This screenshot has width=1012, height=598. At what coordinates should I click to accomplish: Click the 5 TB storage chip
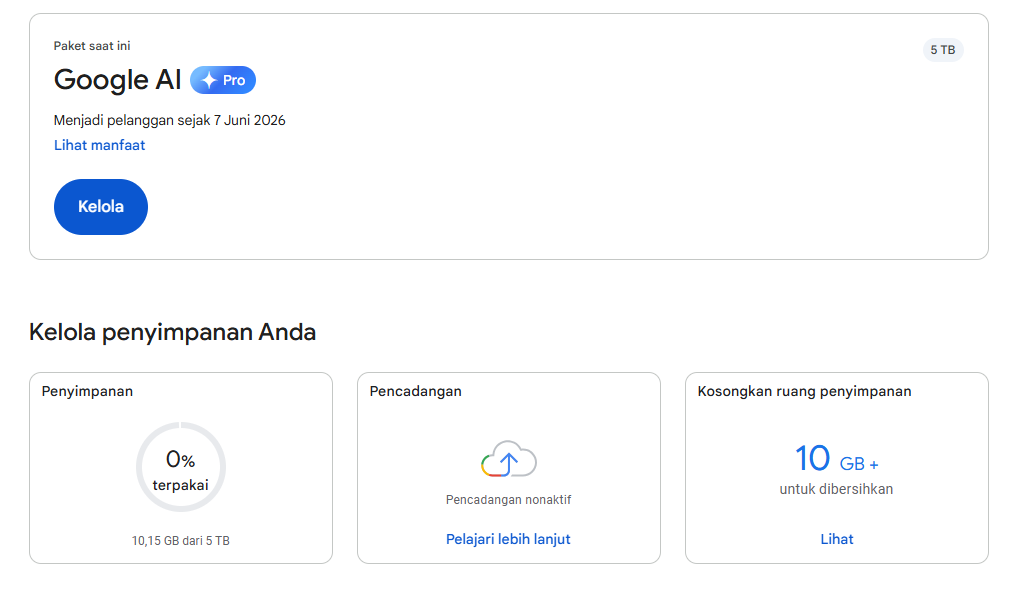(x=943, y=50)
